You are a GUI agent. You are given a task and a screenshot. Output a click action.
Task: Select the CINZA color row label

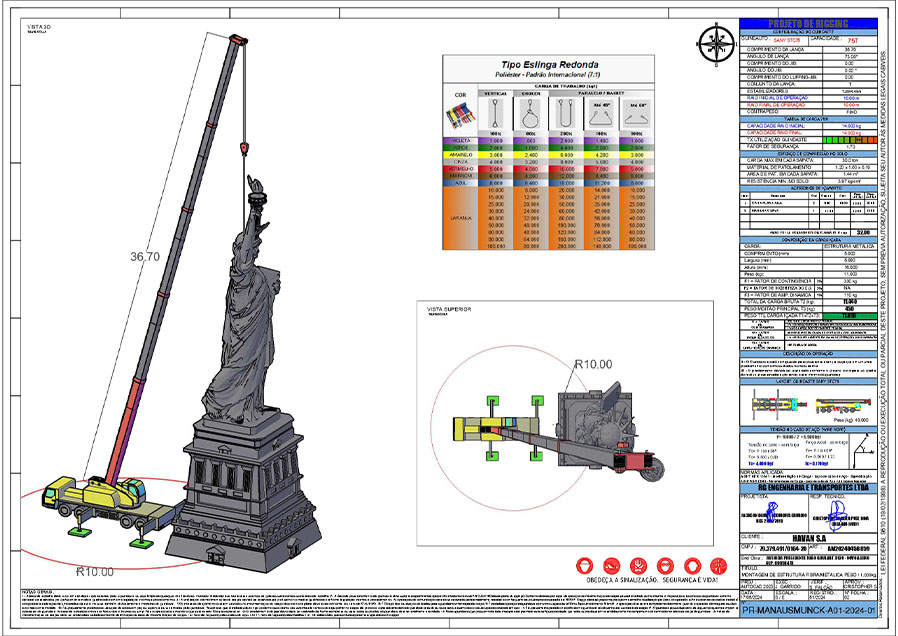[x=460, y=161]
